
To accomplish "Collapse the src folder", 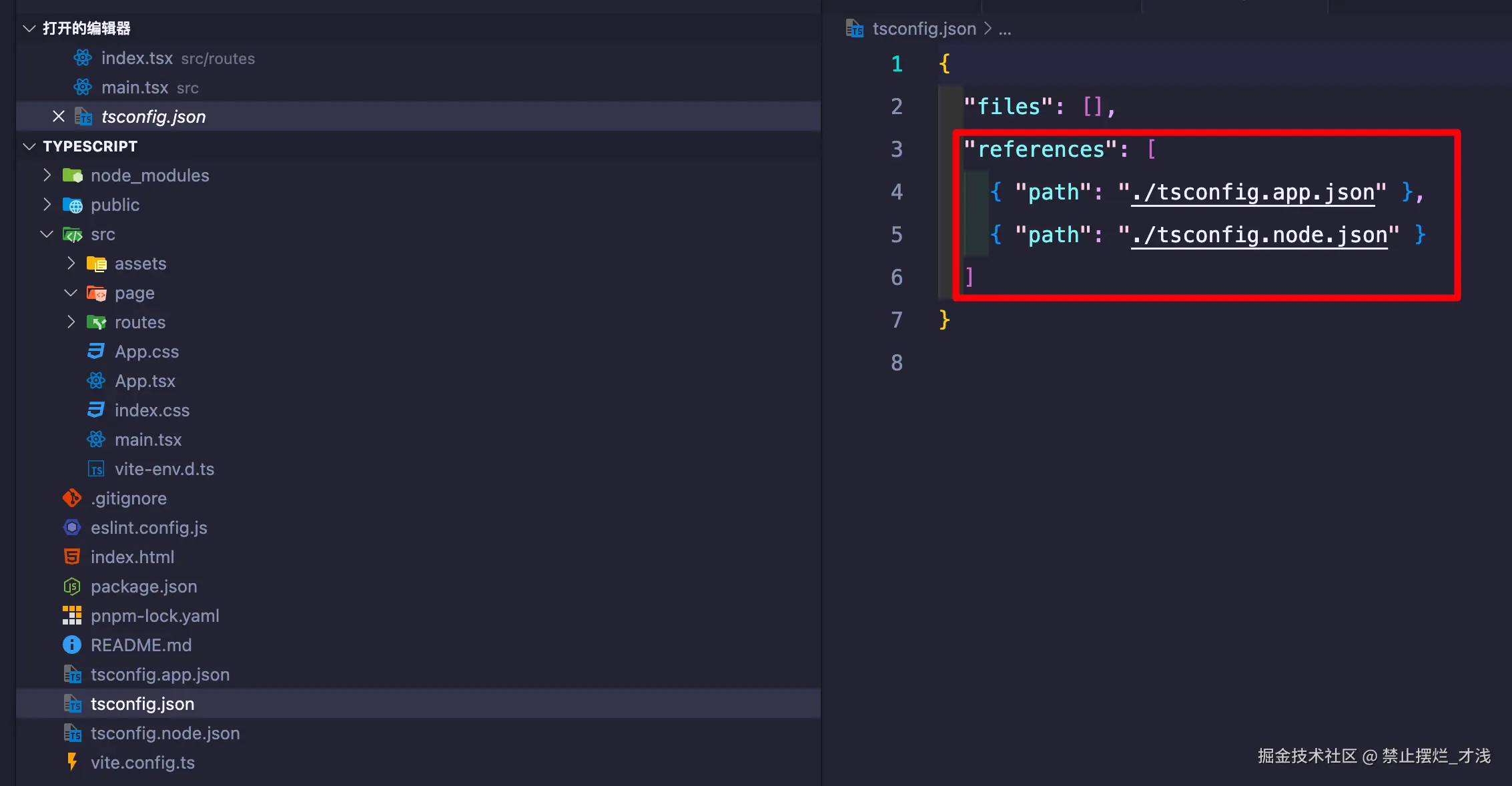I will pos(47,234).
